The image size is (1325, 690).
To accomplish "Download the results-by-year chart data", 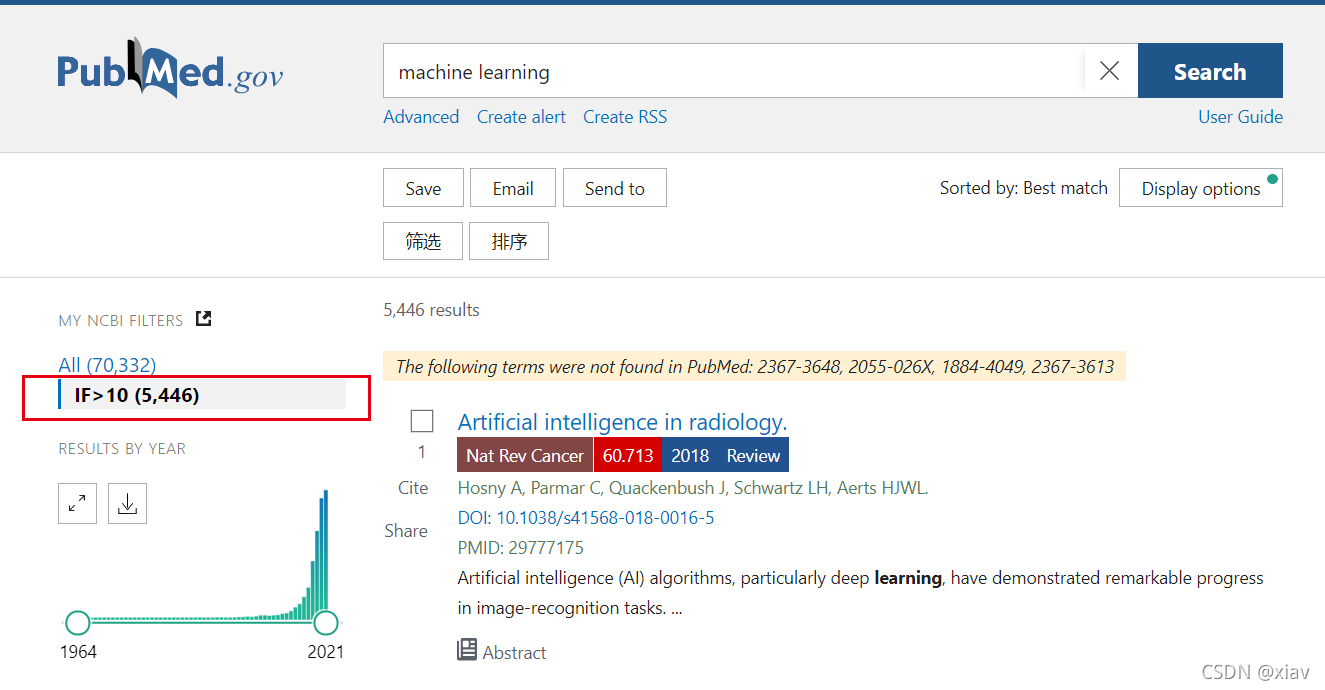I will click(x=127, y=503).
